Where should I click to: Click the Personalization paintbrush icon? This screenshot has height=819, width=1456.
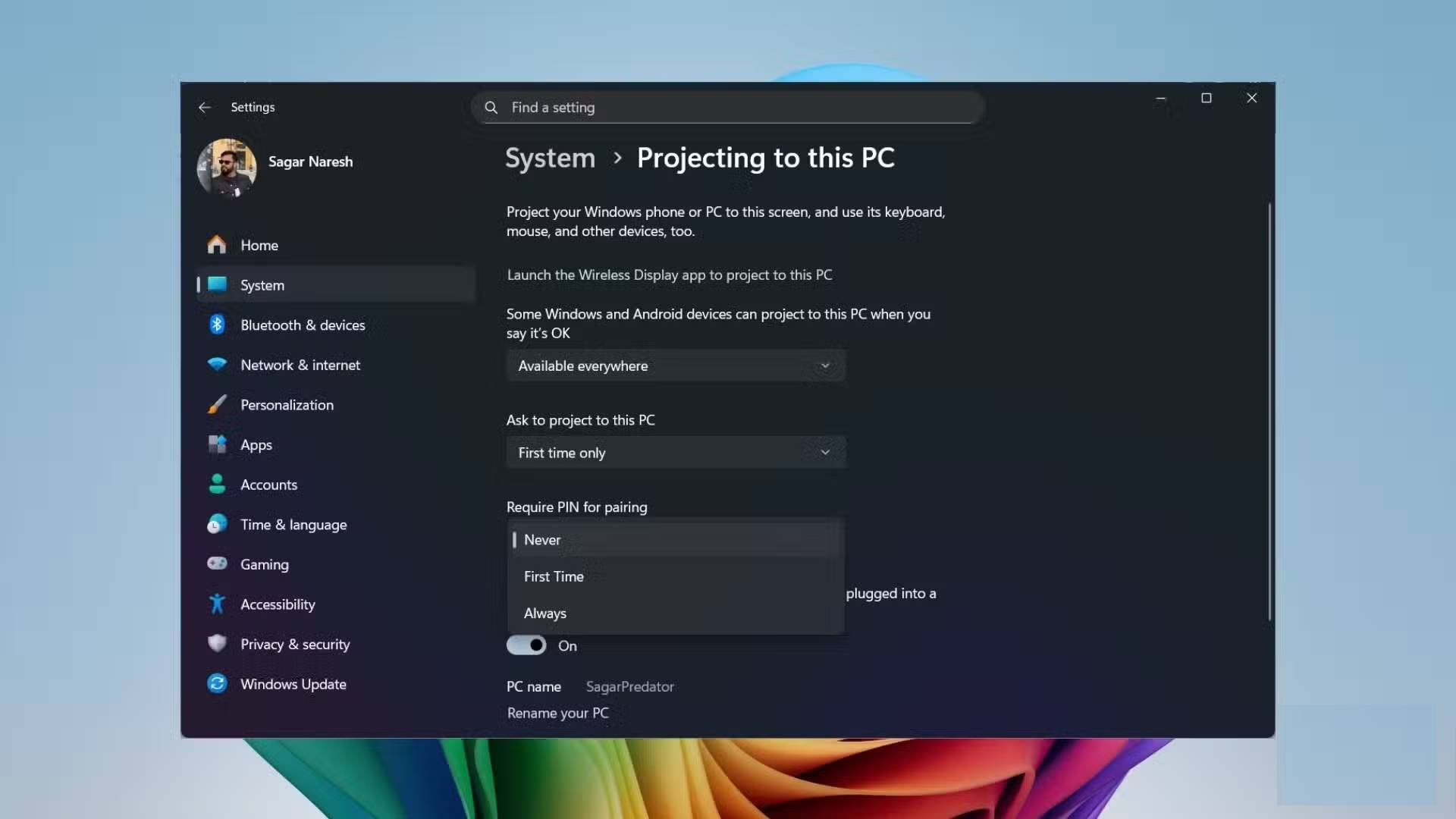(x=217, y=405)
